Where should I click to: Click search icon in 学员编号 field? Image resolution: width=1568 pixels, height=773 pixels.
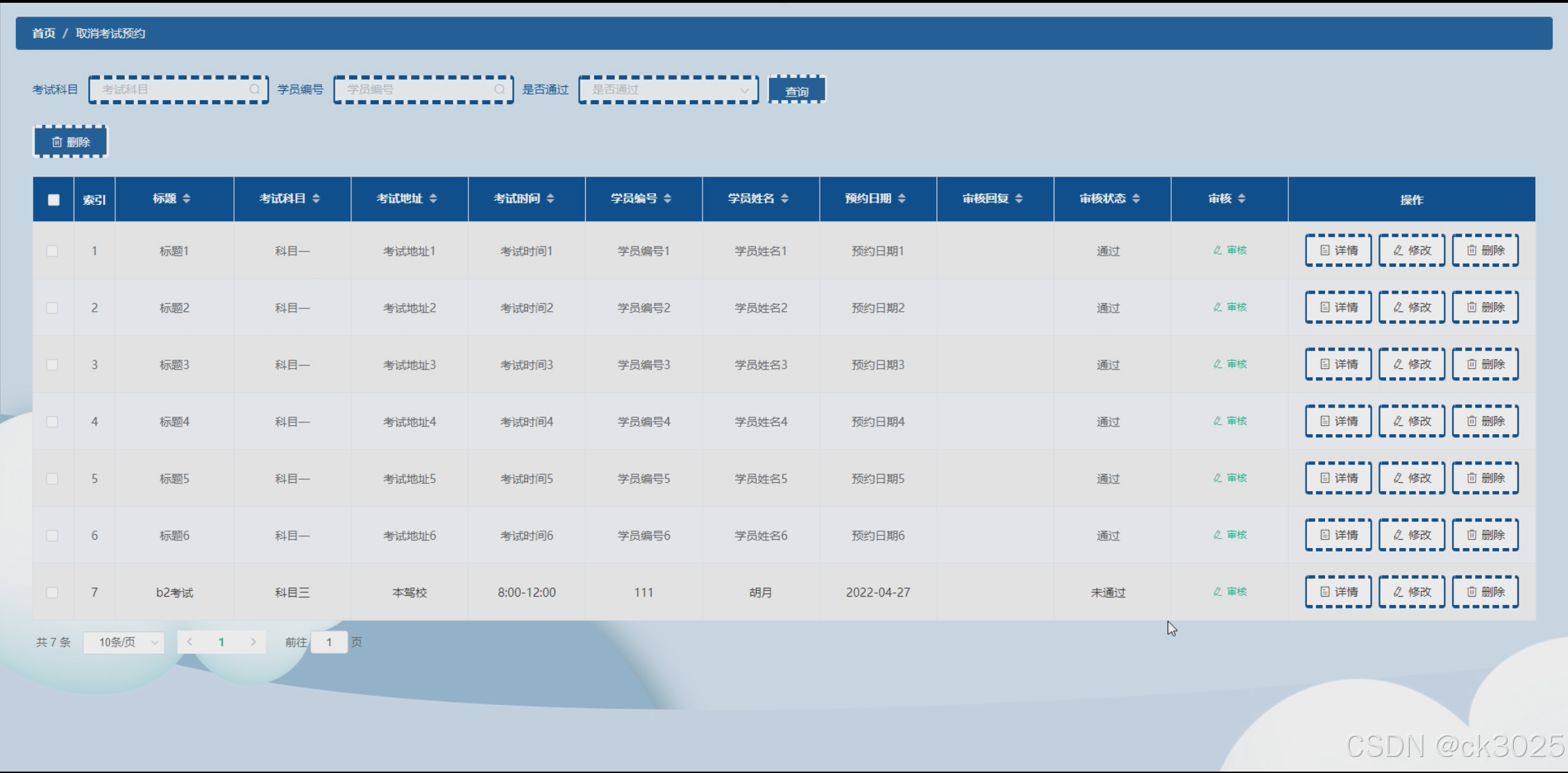click(x=500, y=90)
